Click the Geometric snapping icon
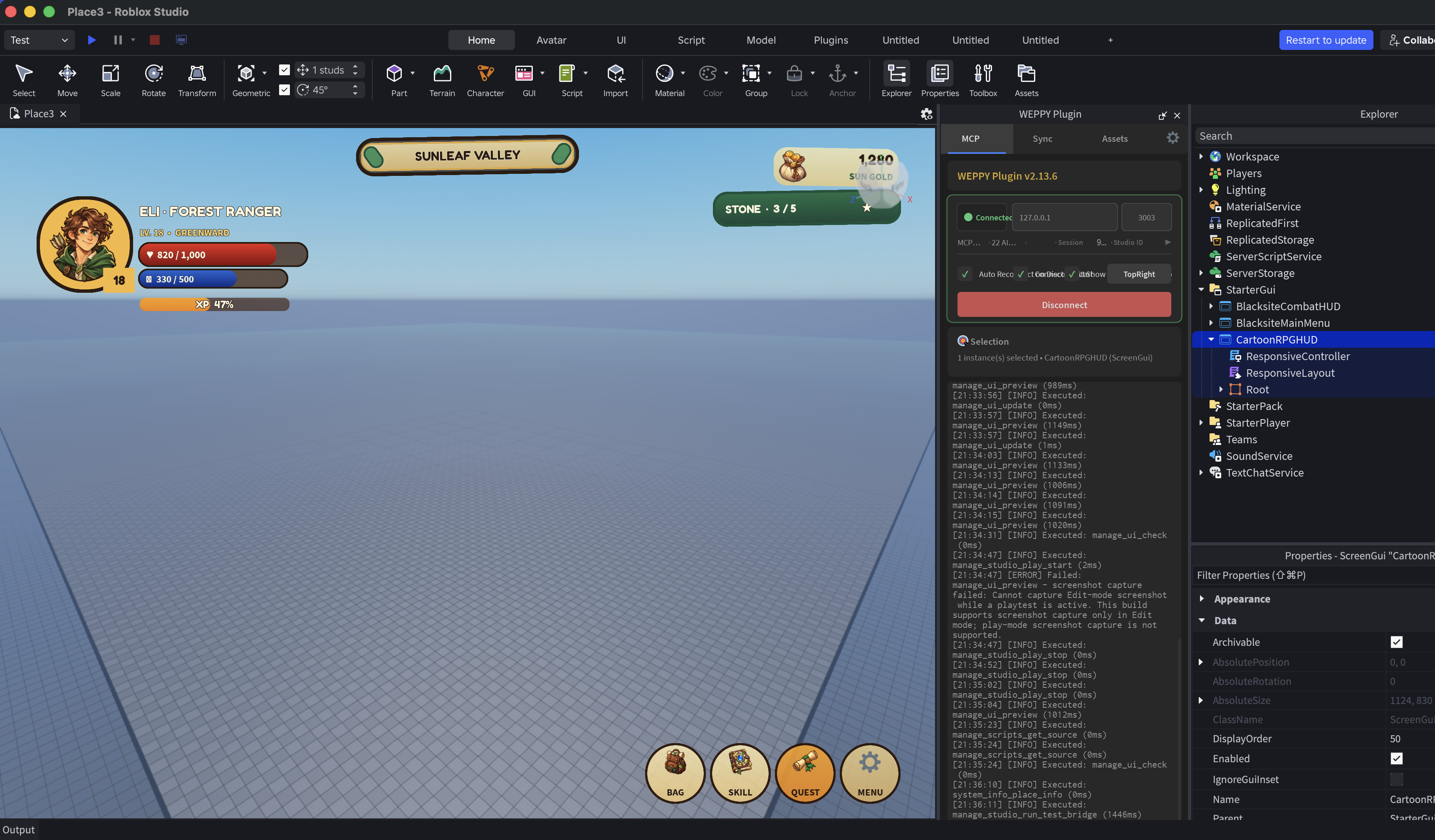Viewport: 1435px width, 840px height. tap(246, 73)
